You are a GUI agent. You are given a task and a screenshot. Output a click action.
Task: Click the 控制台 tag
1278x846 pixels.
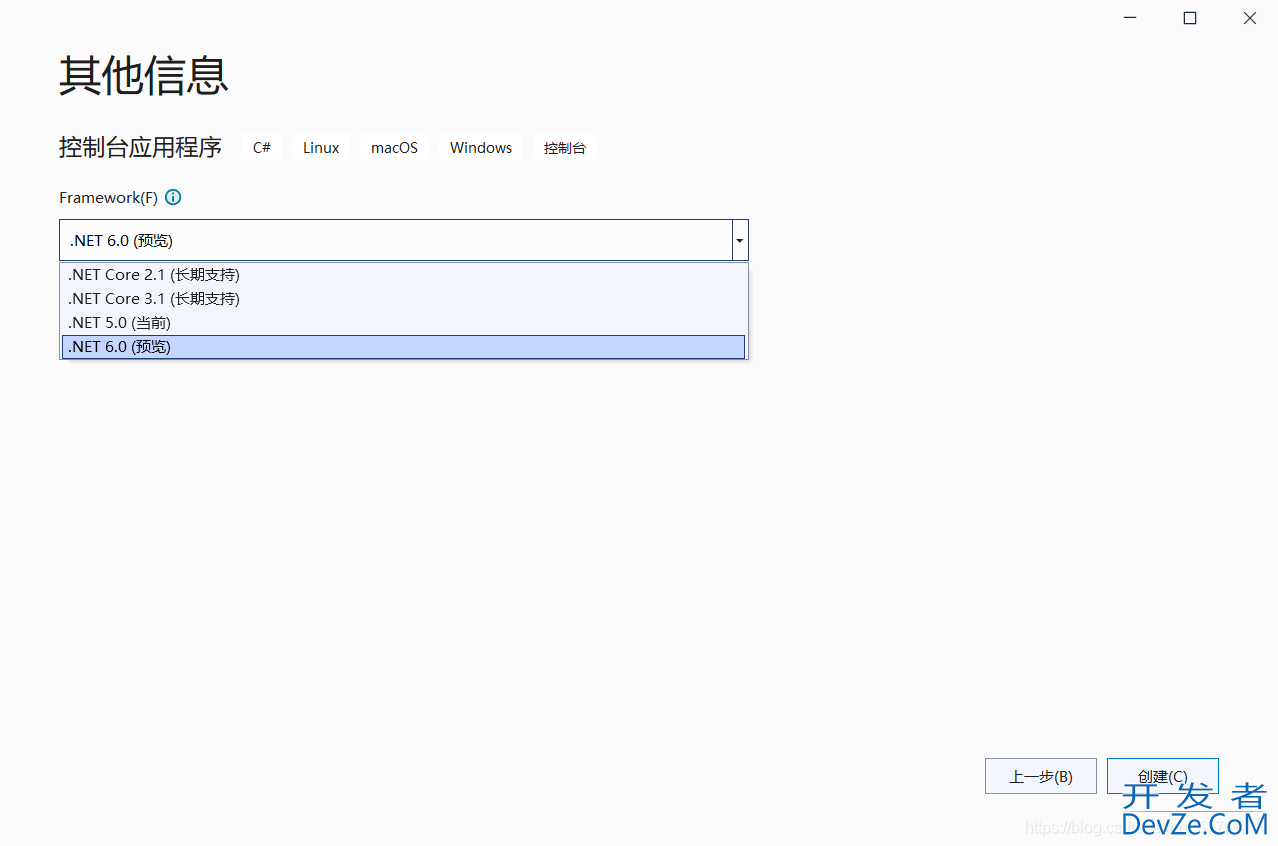(x=565, y=148)
